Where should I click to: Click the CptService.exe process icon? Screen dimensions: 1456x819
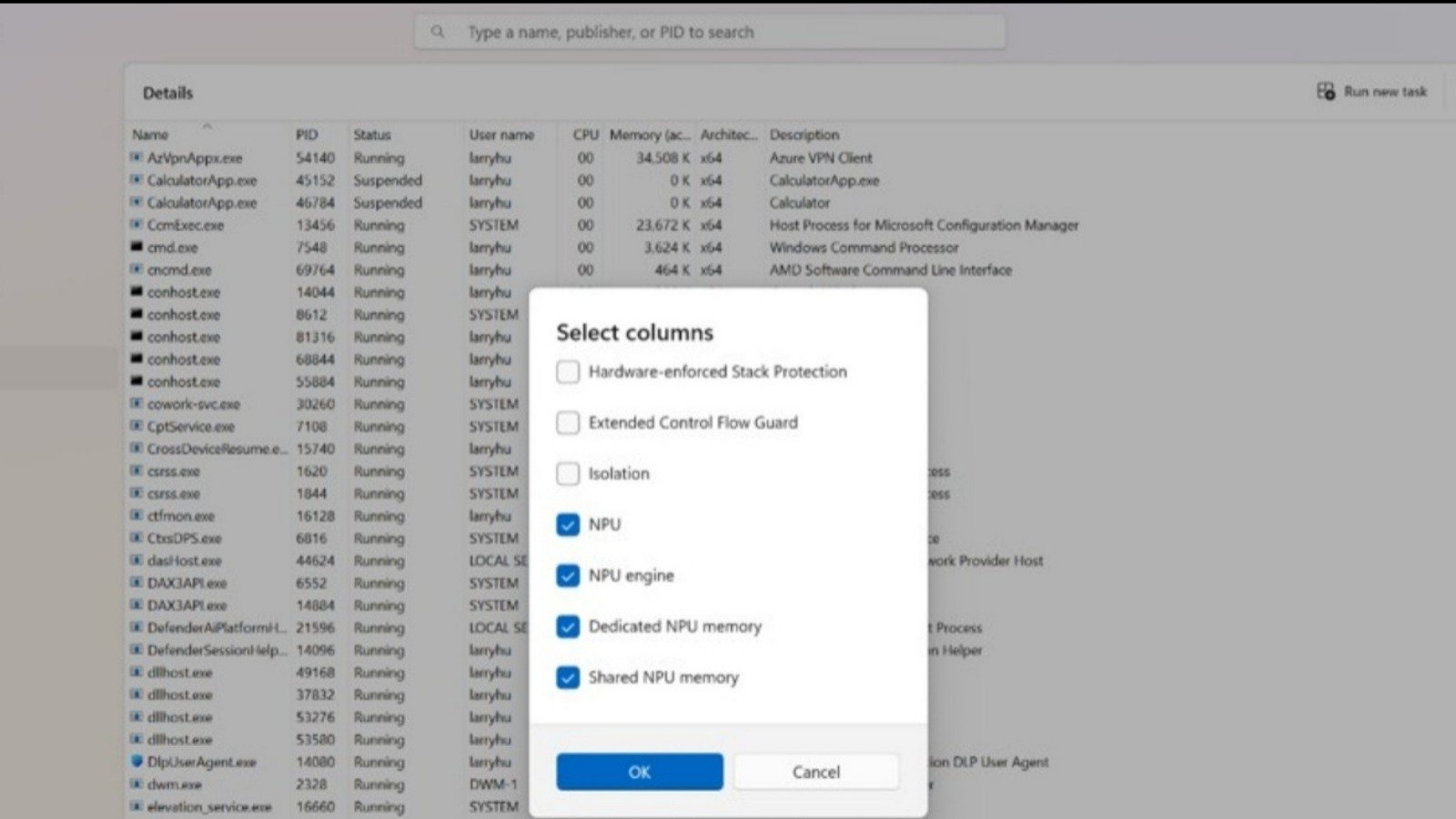click(136, 426)
